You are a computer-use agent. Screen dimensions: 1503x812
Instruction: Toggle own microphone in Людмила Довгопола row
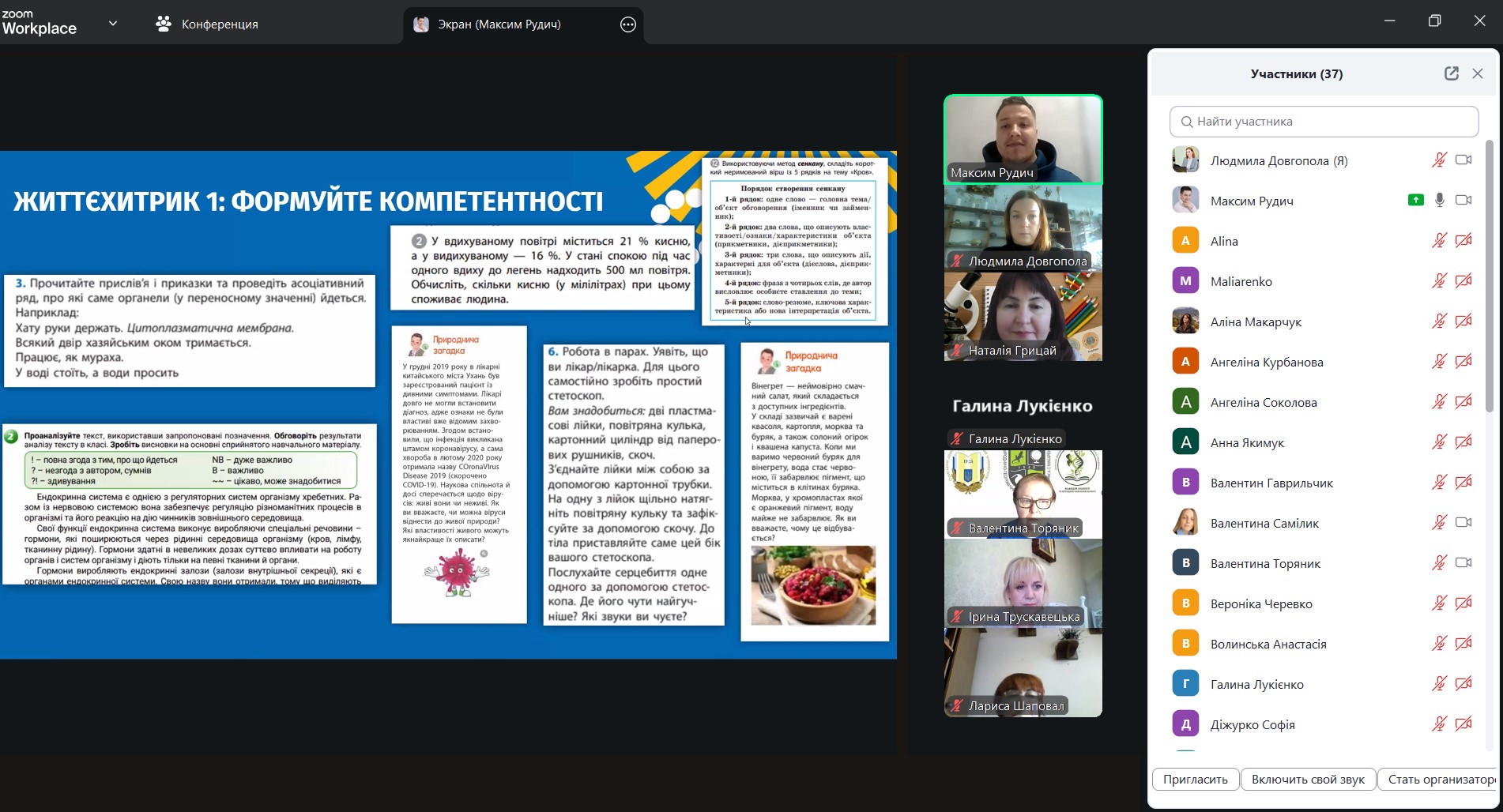click(1440, 160)
